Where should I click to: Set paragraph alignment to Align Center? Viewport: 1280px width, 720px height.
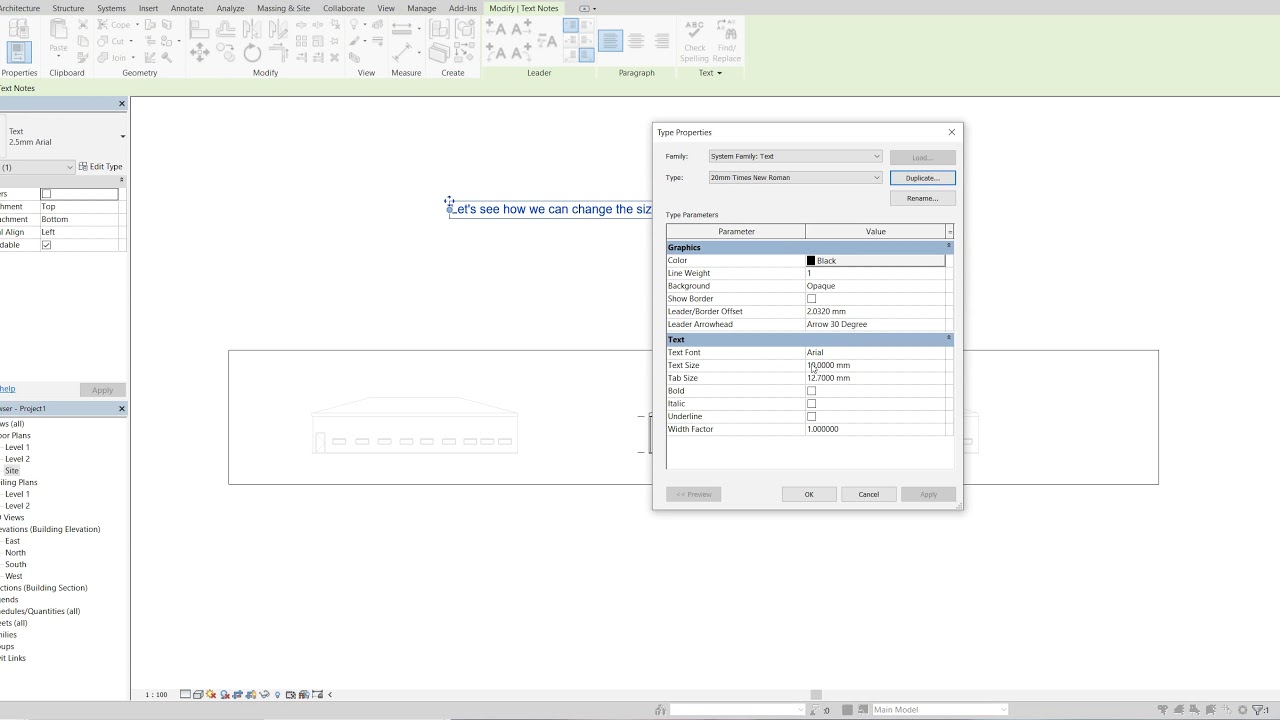[637, 41]
